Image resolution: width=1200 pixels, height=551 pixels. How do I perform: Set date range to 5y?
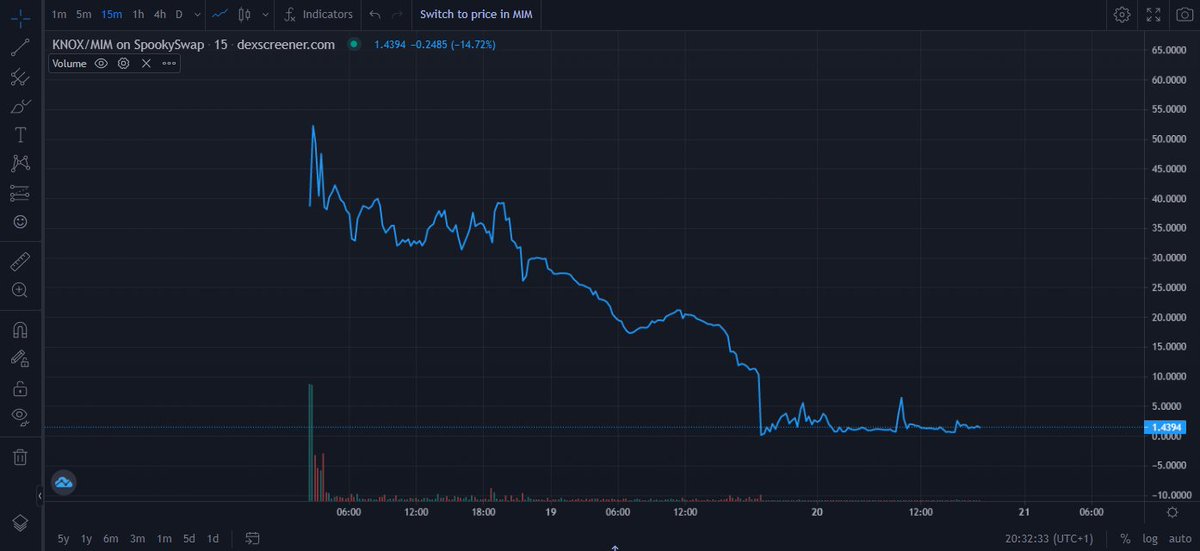click(64, 538)
